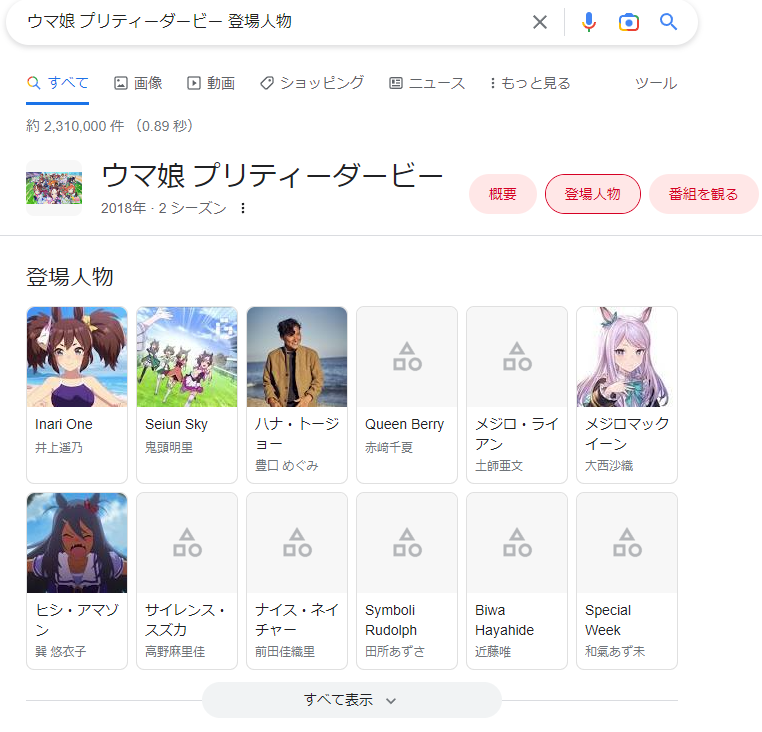Click voice actor name 巽 悠衣子
The width and height of the screenshot is (762, 732).
[x=61, y=651]
